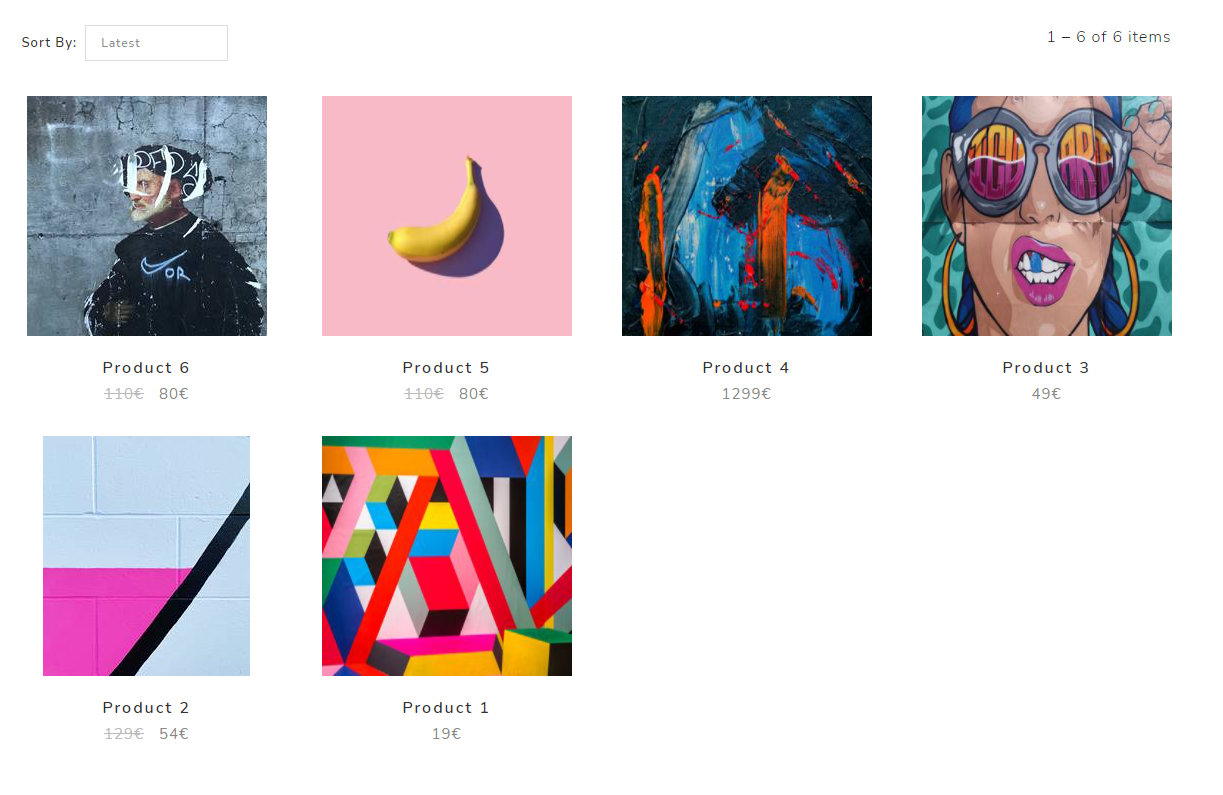Click the Product 6 title link
Image resolution: width=1223 pixels, height=795 pixels.
146,368
